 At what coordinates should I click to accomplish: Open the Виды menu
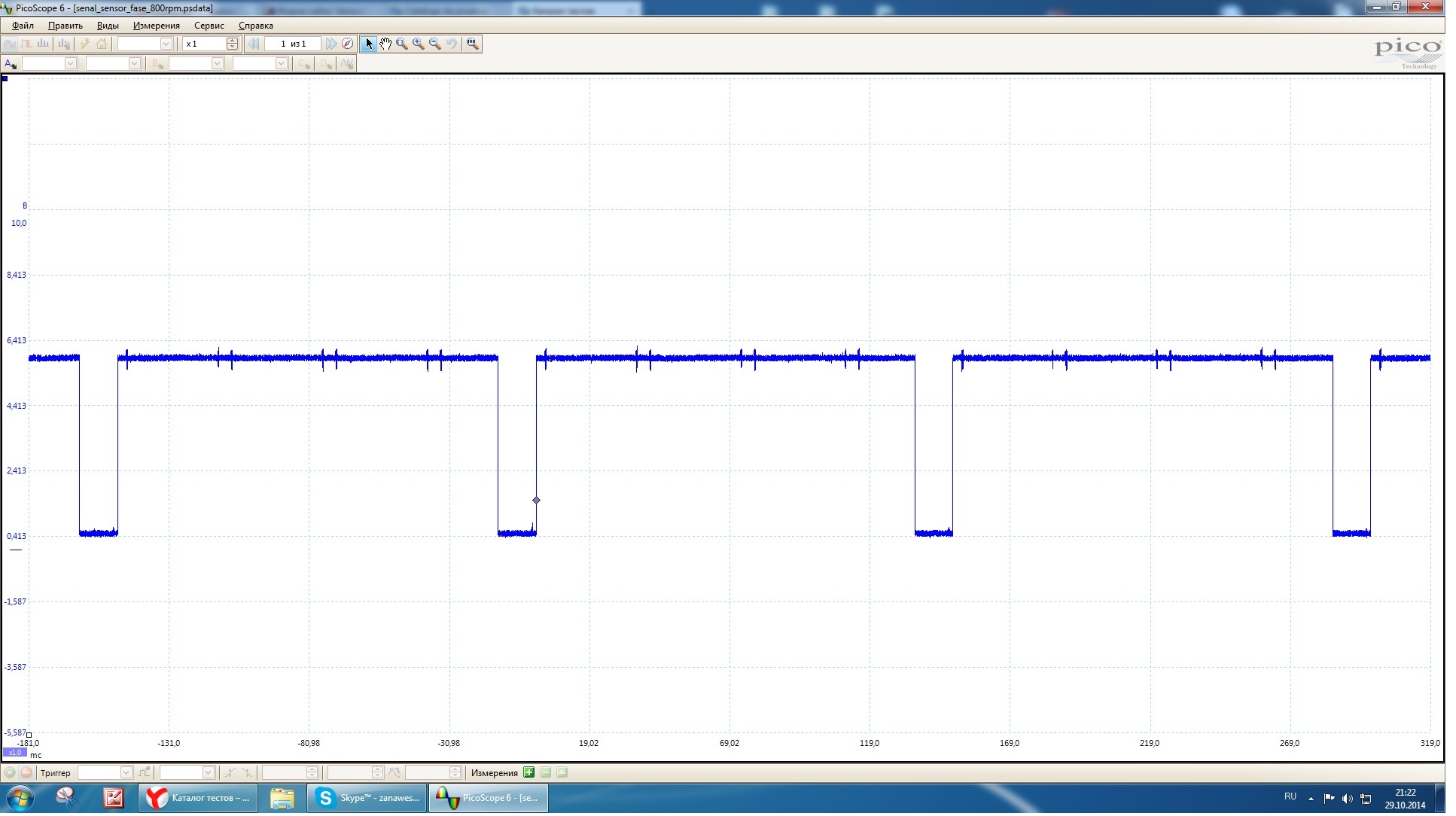pos(108,26)
